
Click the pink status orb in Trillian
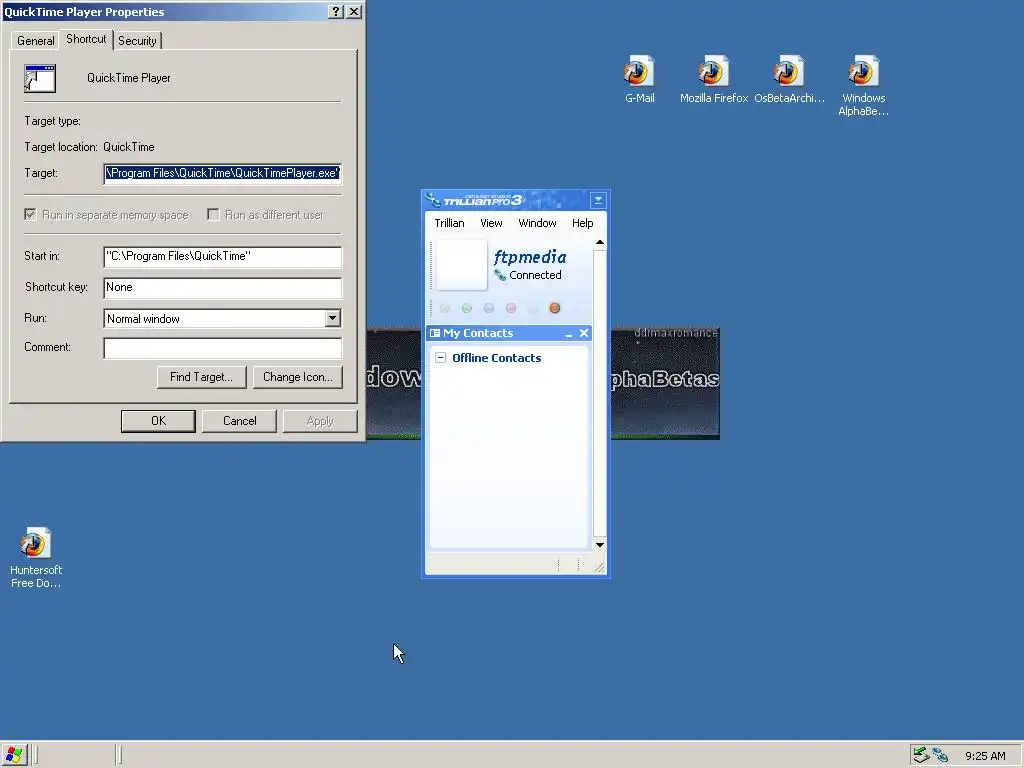pos(511,308)
